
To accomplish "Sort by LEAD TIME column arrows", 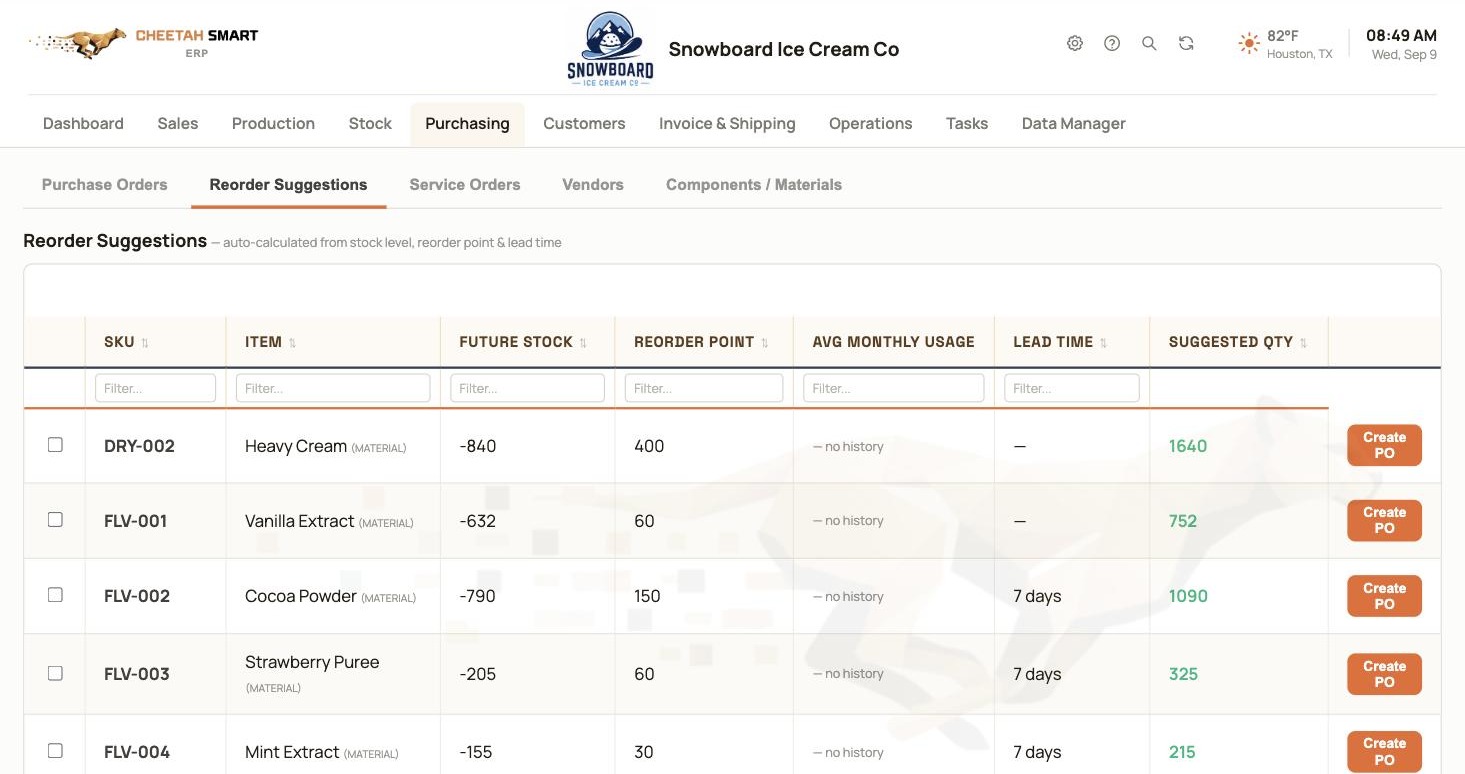I will 1103,343.
